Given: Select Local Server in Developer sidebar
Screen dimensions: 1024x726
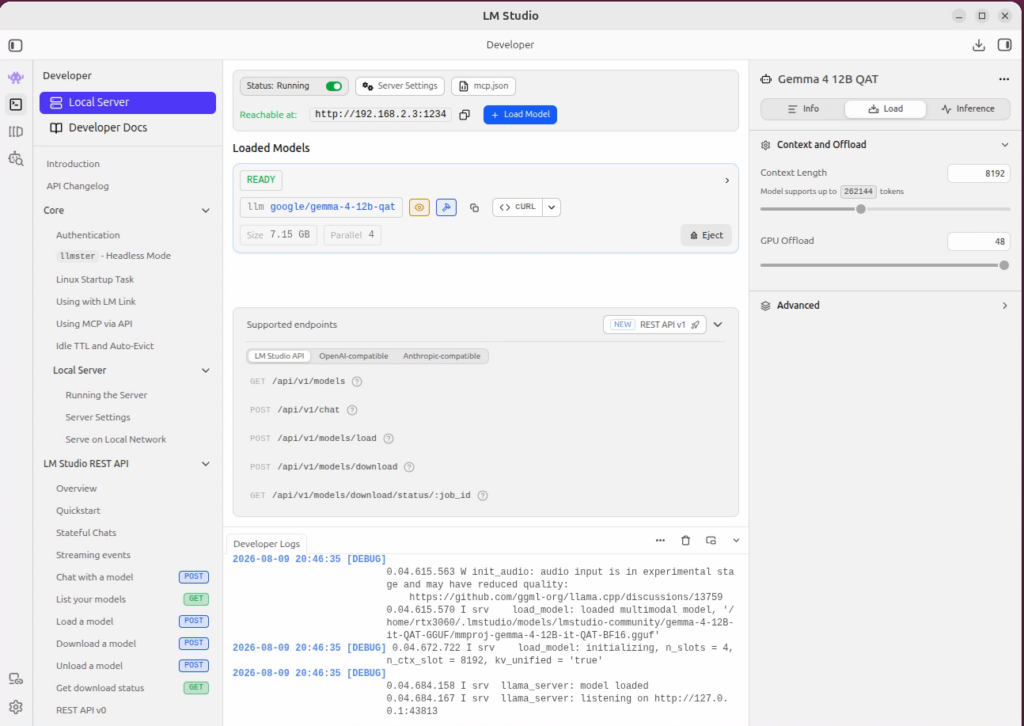Looking at the screenshot, I should click(127, 103).
